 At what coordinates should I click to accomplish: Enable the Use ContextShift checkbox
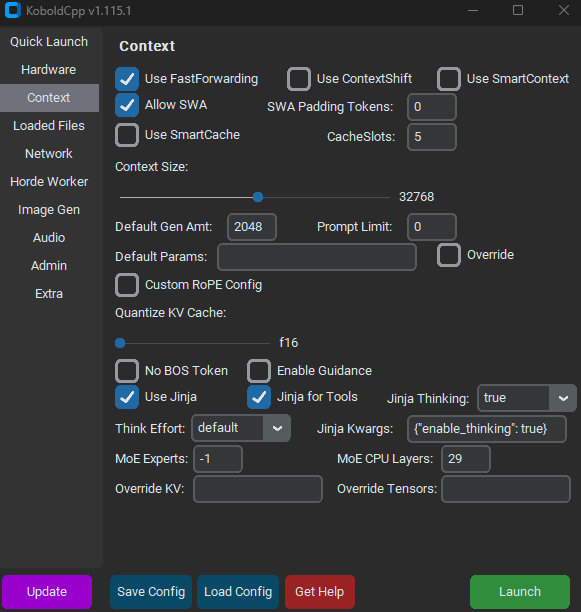click(x=299, y=79)
